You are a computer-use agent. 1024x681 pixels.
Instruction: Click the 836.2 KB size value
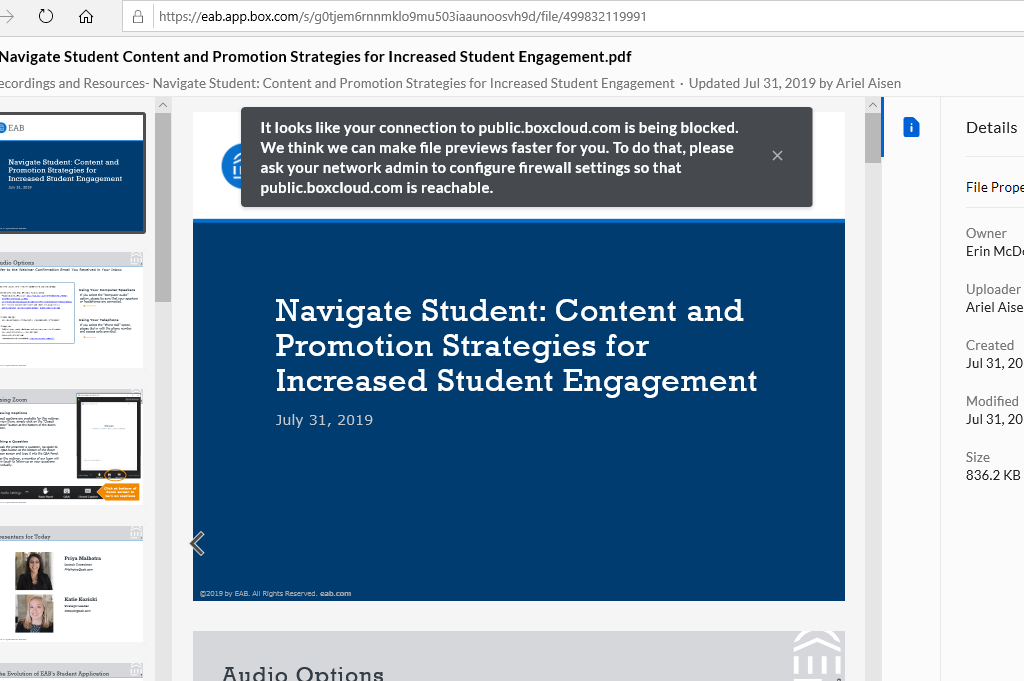pyautogui.click(x=993, y=475)
